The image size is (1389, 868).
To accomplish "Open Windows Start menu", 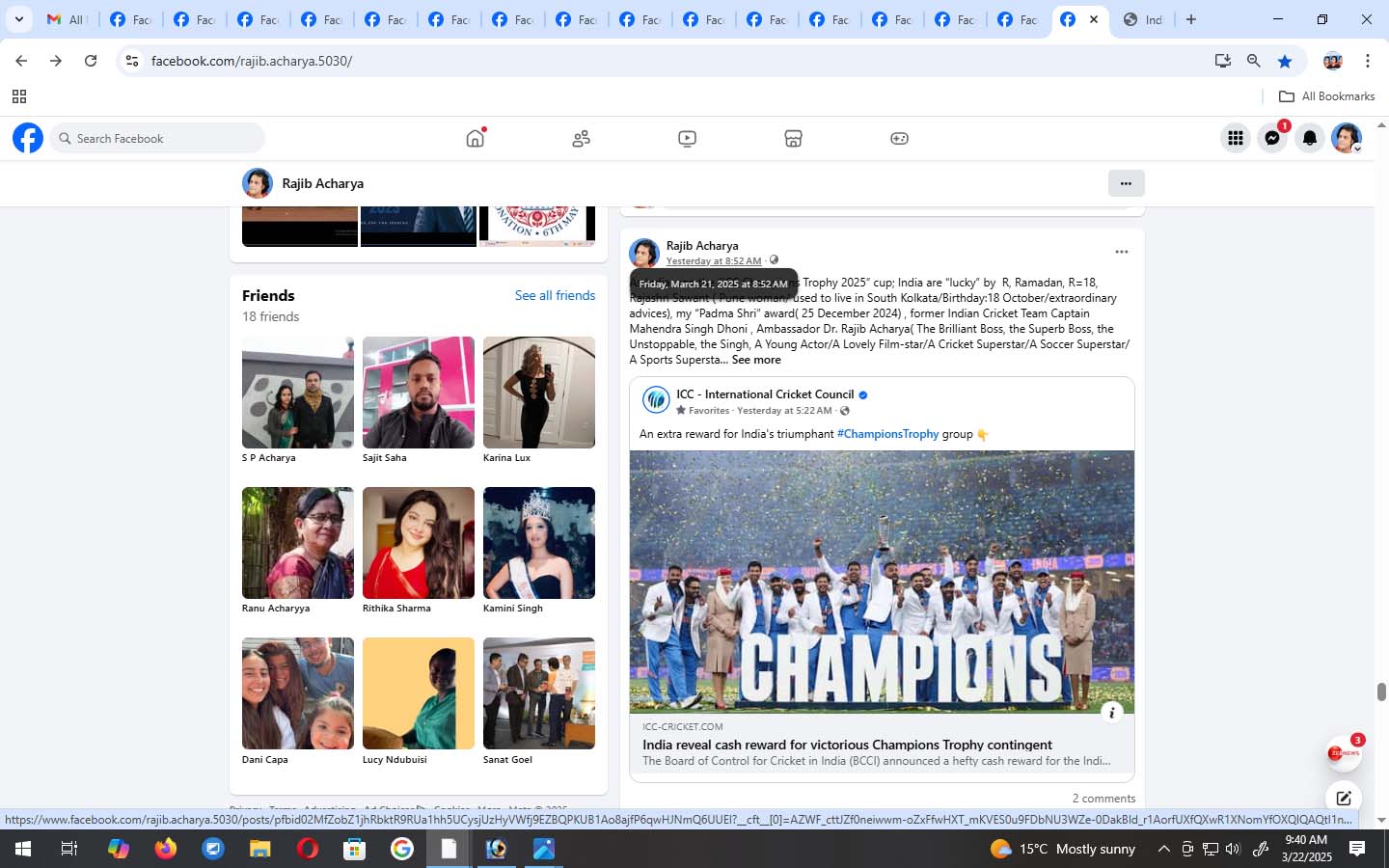I will coord(22,849).
